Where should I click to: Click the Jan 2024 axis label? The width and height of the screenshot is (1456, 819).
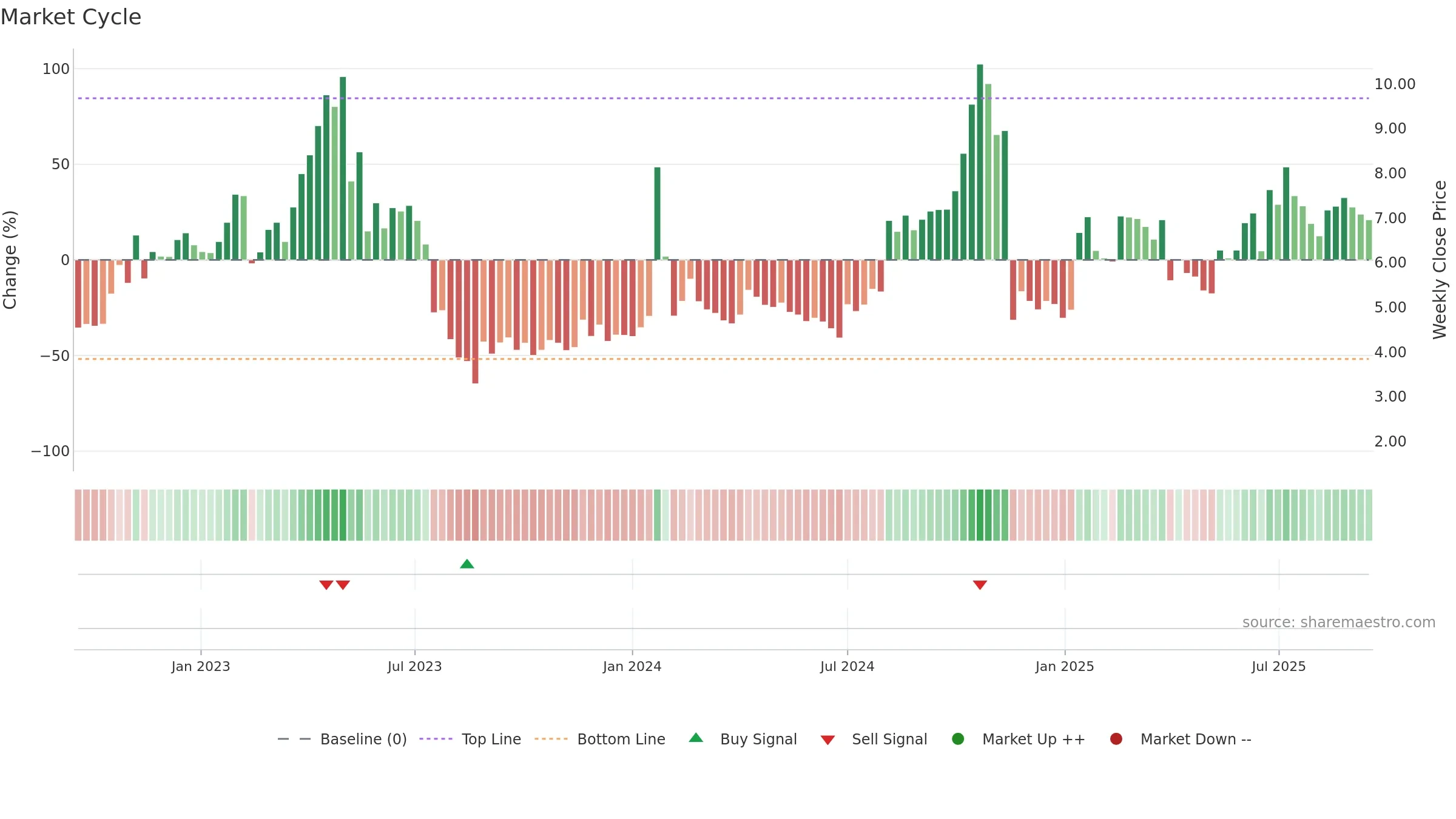632,667
